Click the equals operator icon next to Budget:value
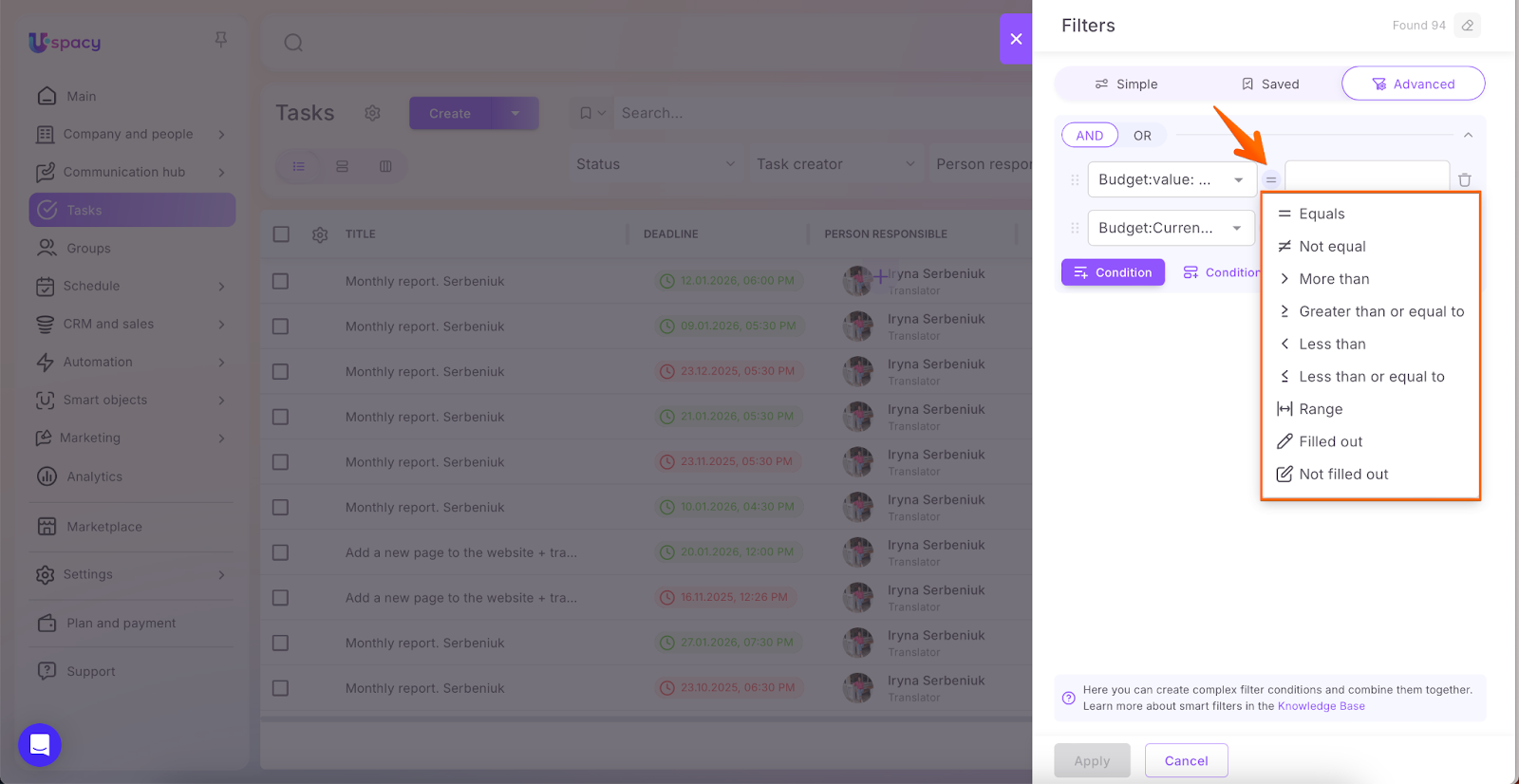This screenshot has width=1519, height=784. coord(1270,179)
